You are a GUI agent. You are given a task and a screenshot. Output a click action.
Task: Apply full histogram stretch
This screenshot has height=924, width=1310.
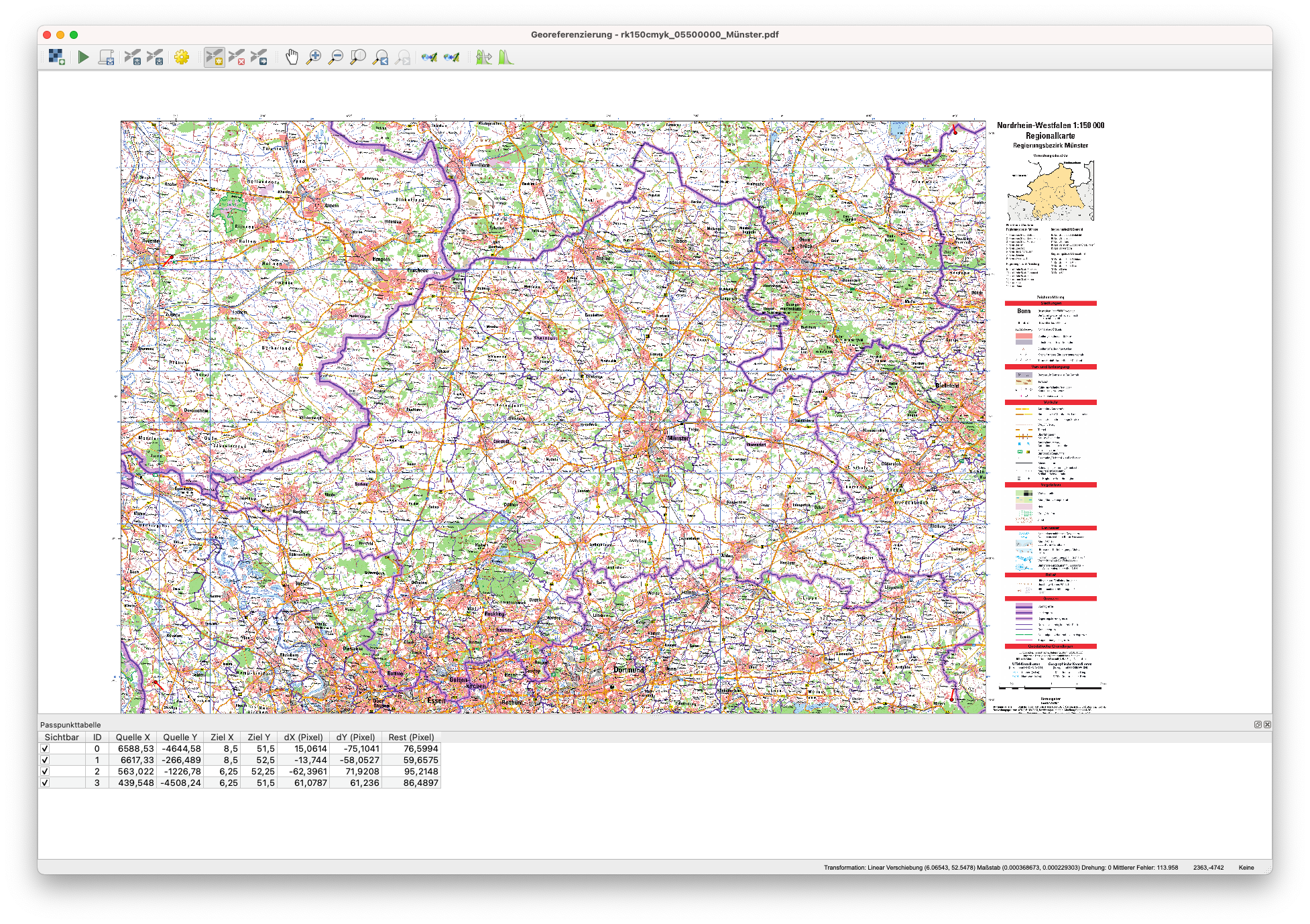(483, 57)
